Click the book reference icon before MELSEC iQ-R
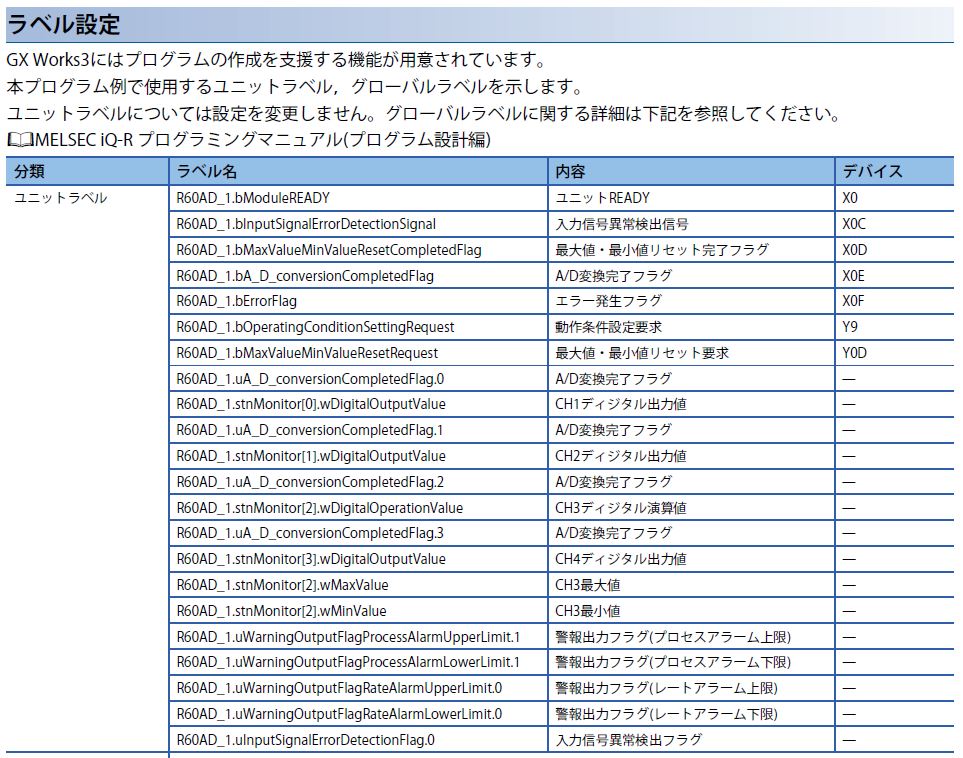The width and height of the screenshot is (963, 758). [19, 140]
